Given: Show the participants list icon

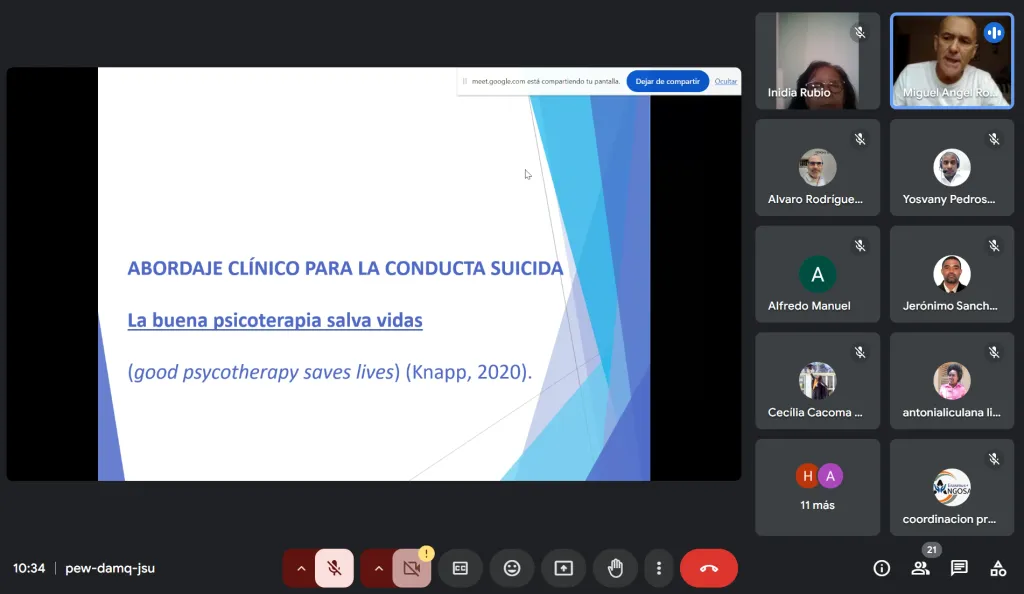Looking at the screenshot, I should (x=920, y=568).
